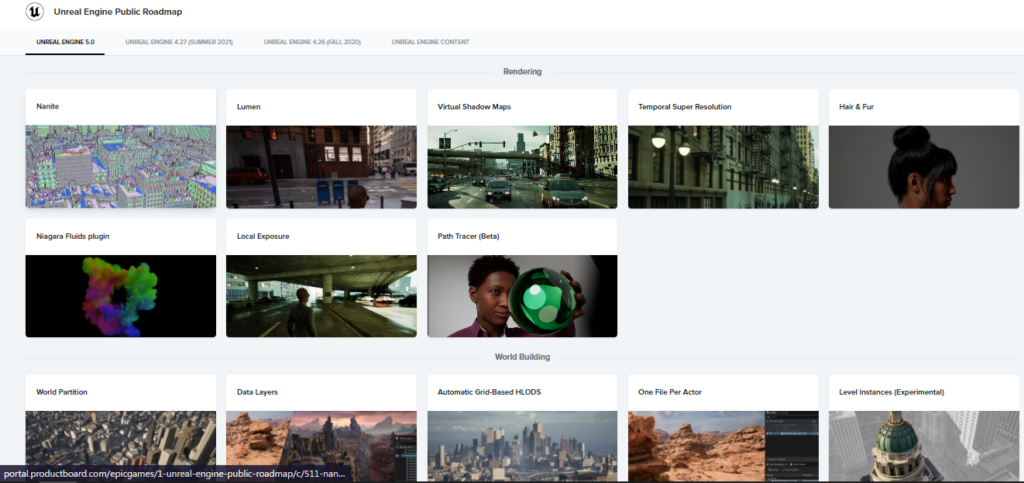Screen dimensions: 1024x483
Task: Open the Unreal Engine Public Roadmap title
Action: (118, 12)
